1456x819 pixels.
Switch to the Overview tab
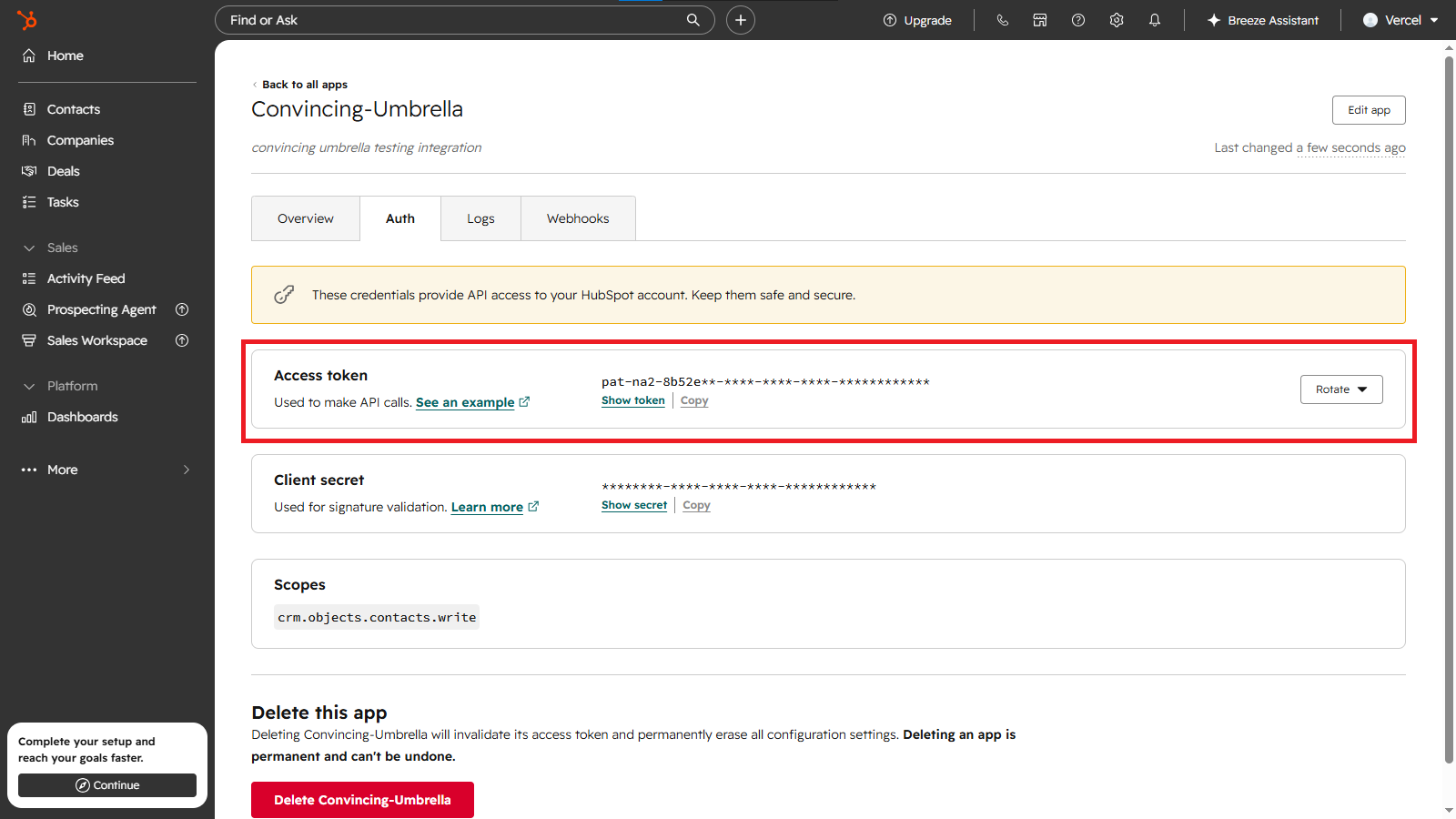(306, 218)
